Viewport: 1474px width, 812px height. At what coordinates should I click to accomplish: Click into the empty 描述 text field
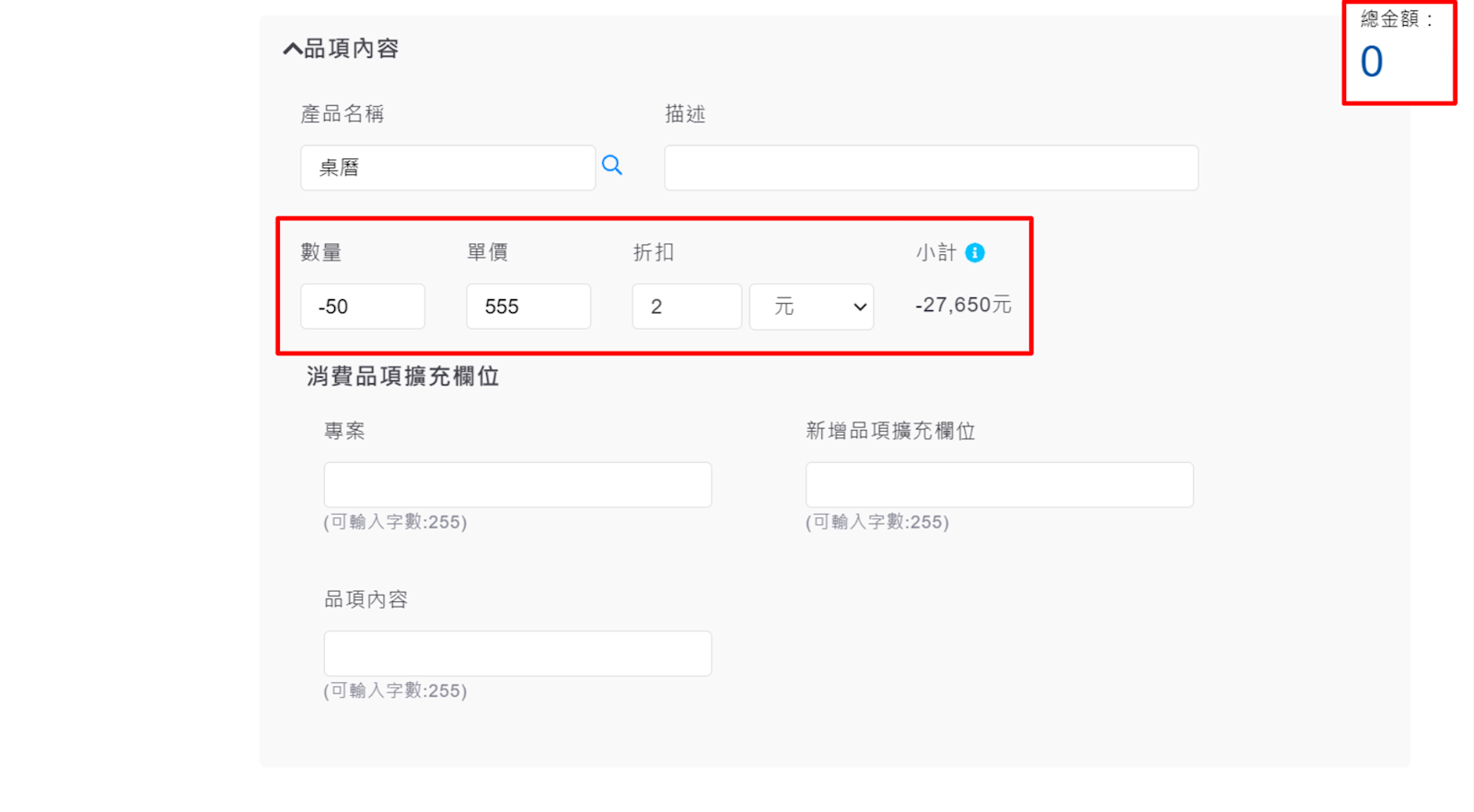click(931, 168)
